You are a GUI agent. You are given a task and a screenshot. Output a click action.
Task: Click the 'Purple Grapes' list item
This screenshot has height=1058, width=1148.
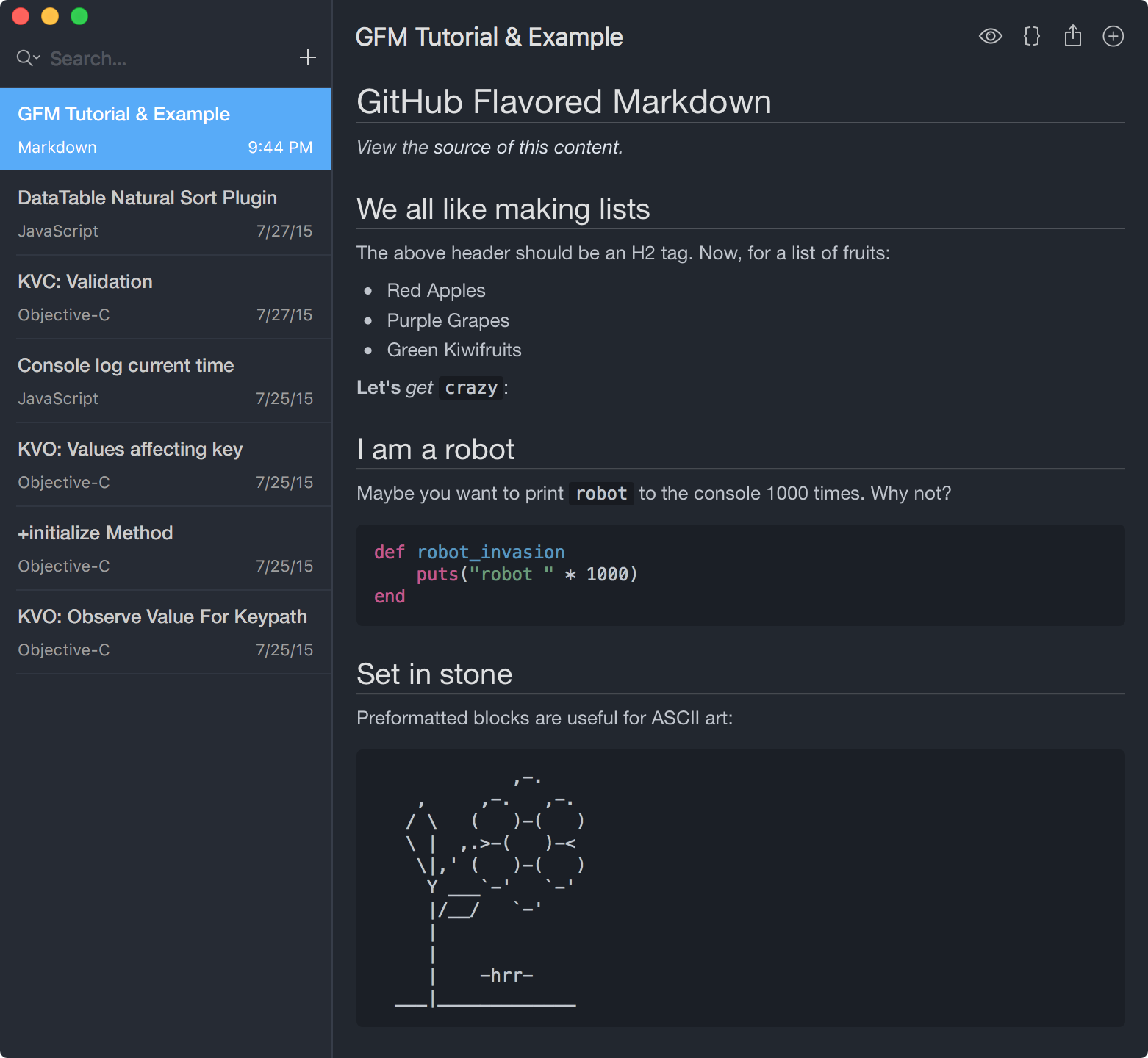click(448, 320)
